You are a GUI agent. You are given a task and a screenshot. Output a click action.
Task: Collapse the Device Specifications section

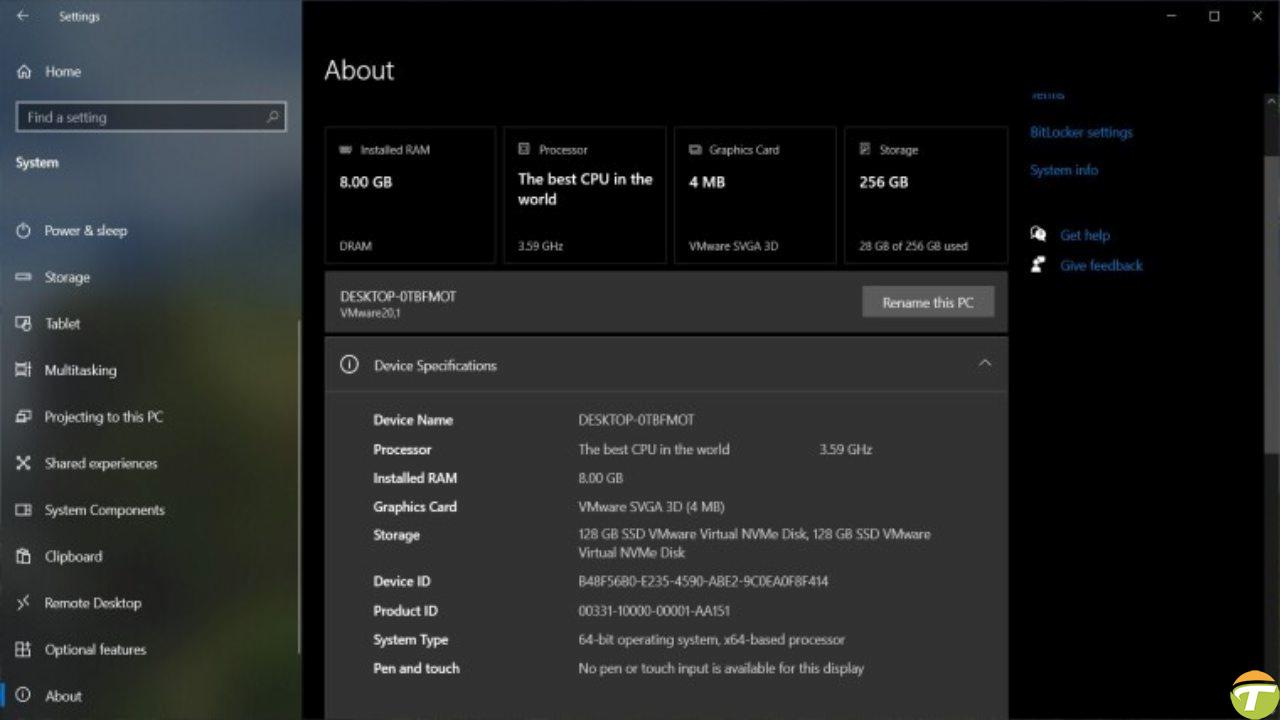click(x=985, y=363)
